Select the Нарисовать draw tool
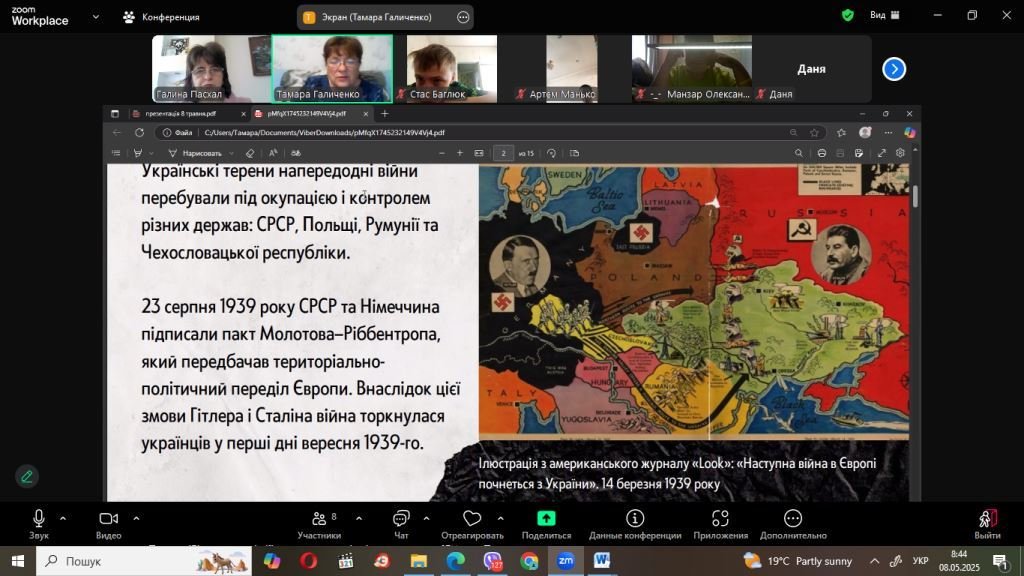 point(195,153)
